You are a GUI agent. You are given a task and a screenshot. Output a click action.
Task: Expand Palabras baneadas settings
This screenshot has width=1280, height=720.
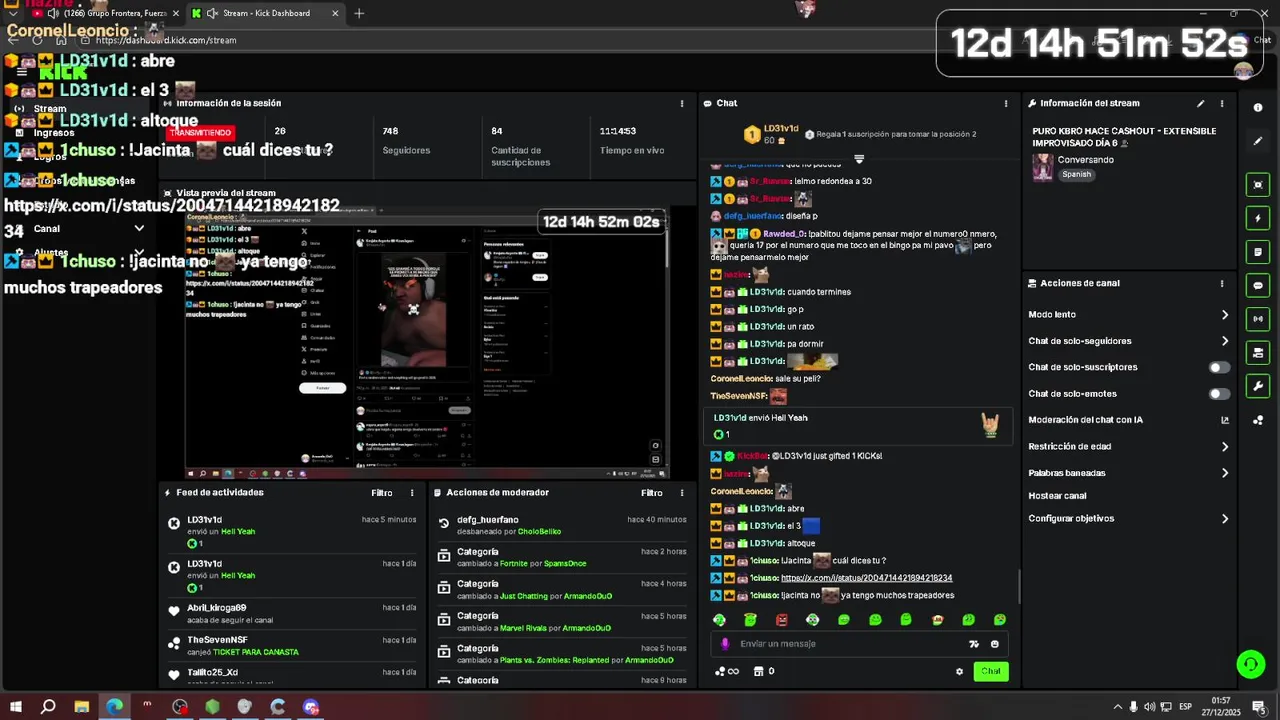coord(1225,473)
